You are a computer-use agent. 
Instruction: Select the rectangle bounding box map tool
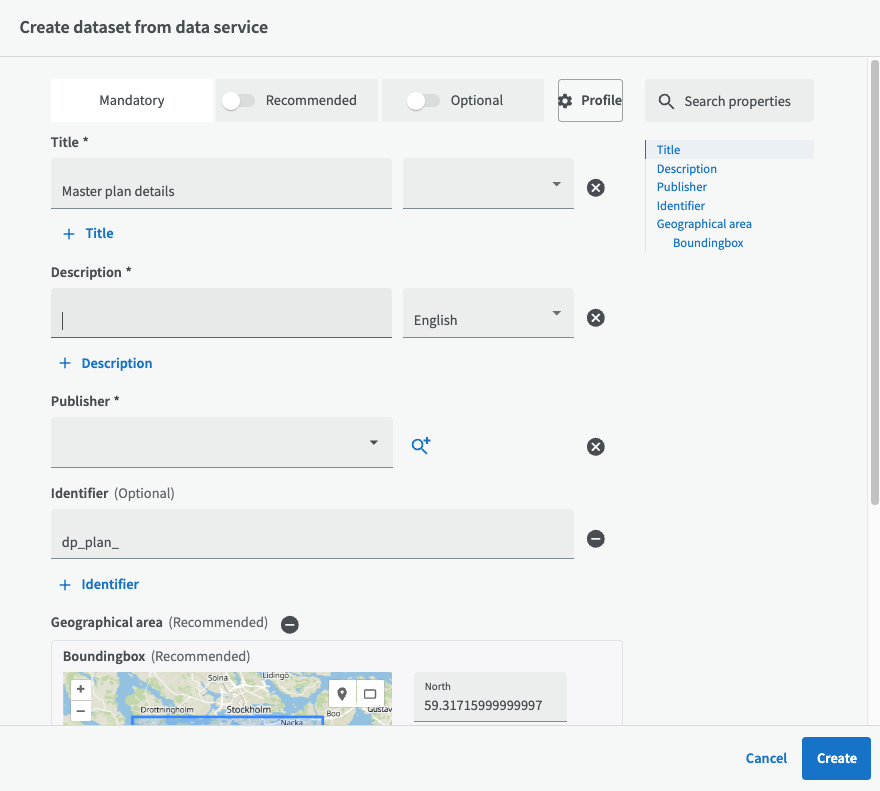(370, 694)
